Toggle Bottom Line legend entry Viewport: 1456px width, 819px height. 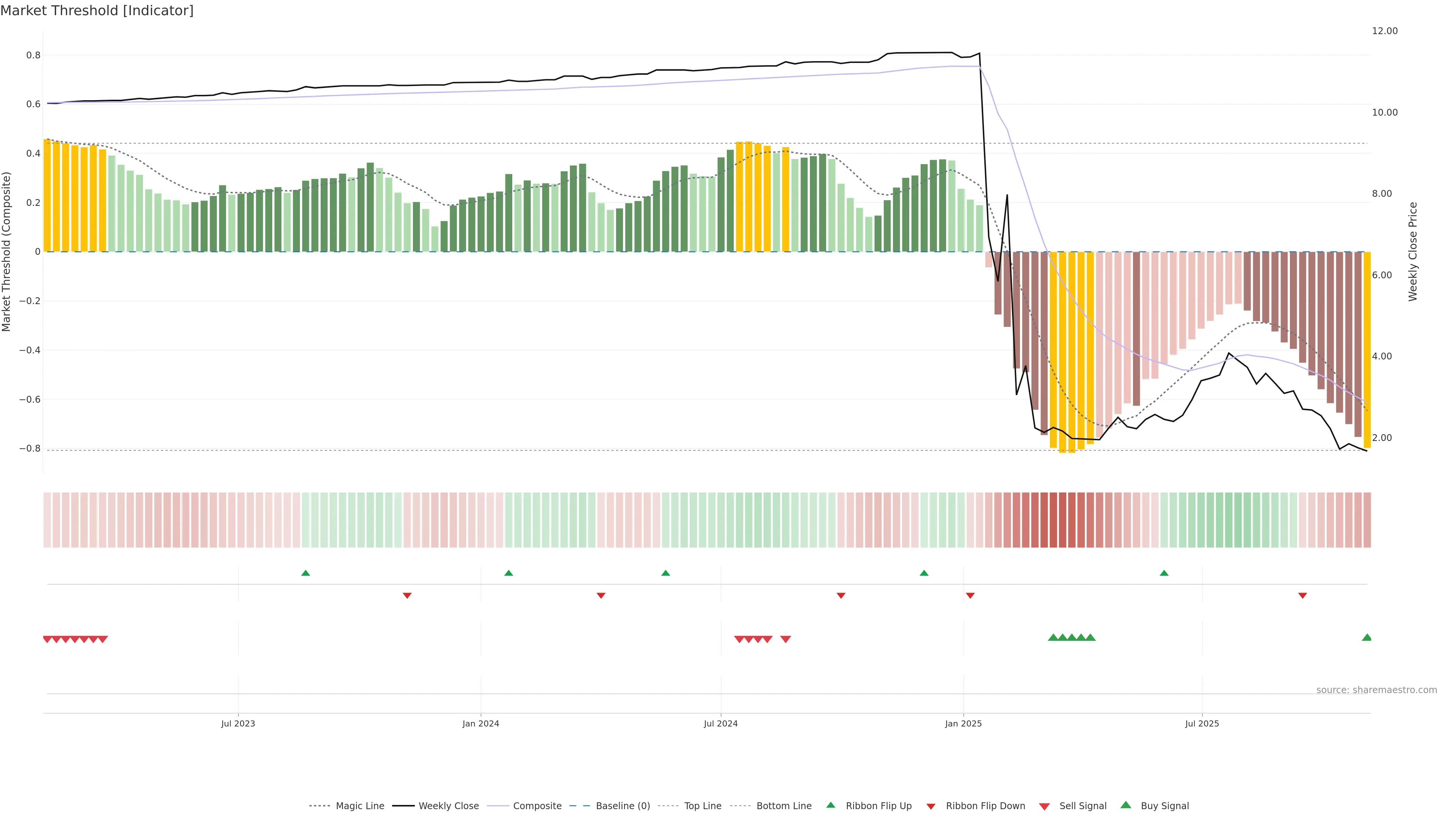click(783, 806)
